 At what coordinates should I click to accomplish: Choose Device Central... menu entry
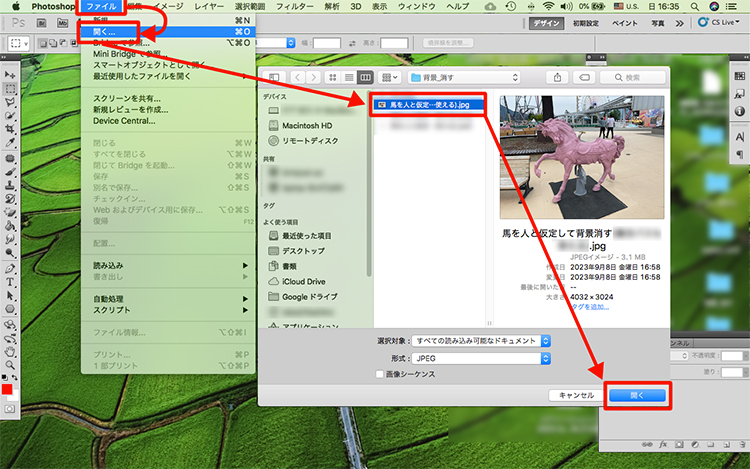tap(124, 121)
